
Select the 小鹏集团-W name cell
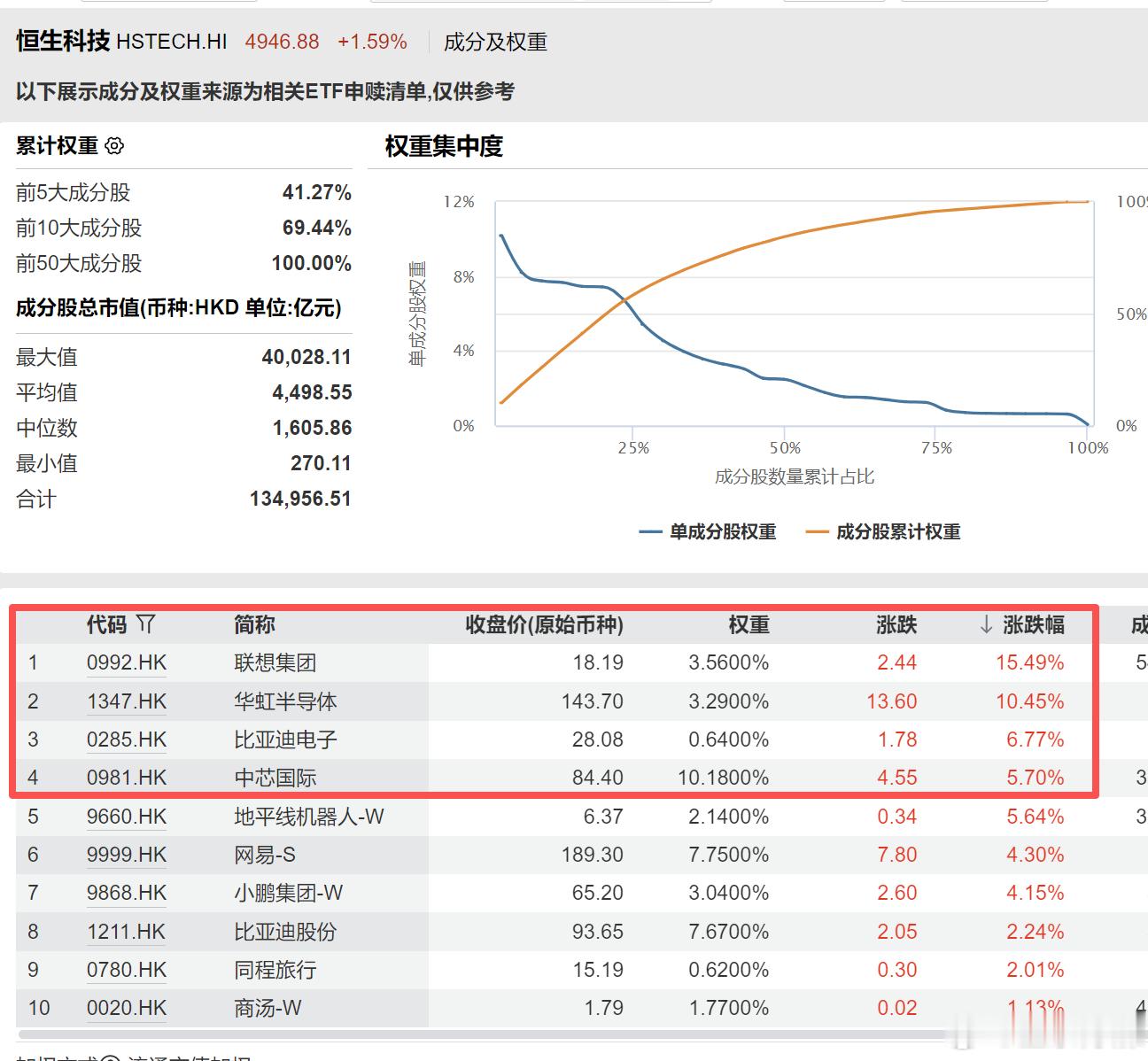click(x=289, y=893)
